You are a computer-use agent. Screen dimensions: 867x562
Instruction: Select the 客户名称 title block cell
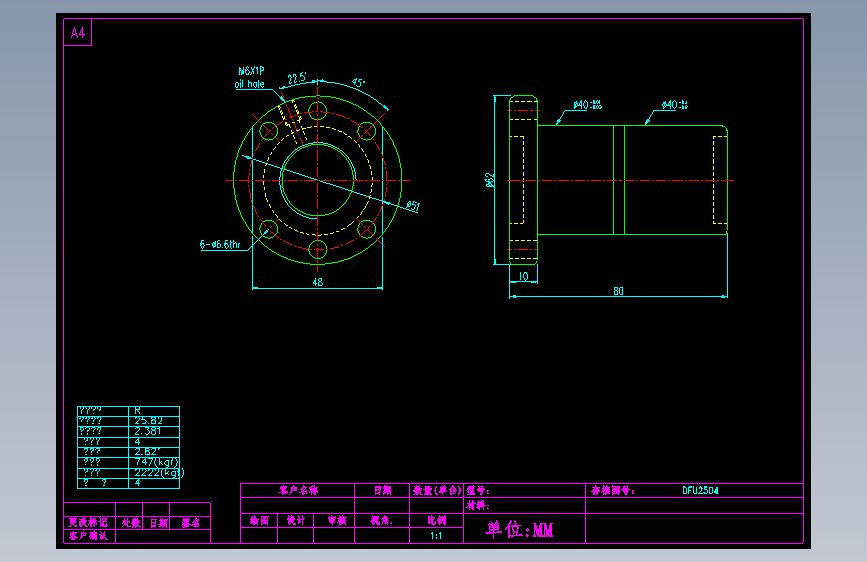[297, 491]
